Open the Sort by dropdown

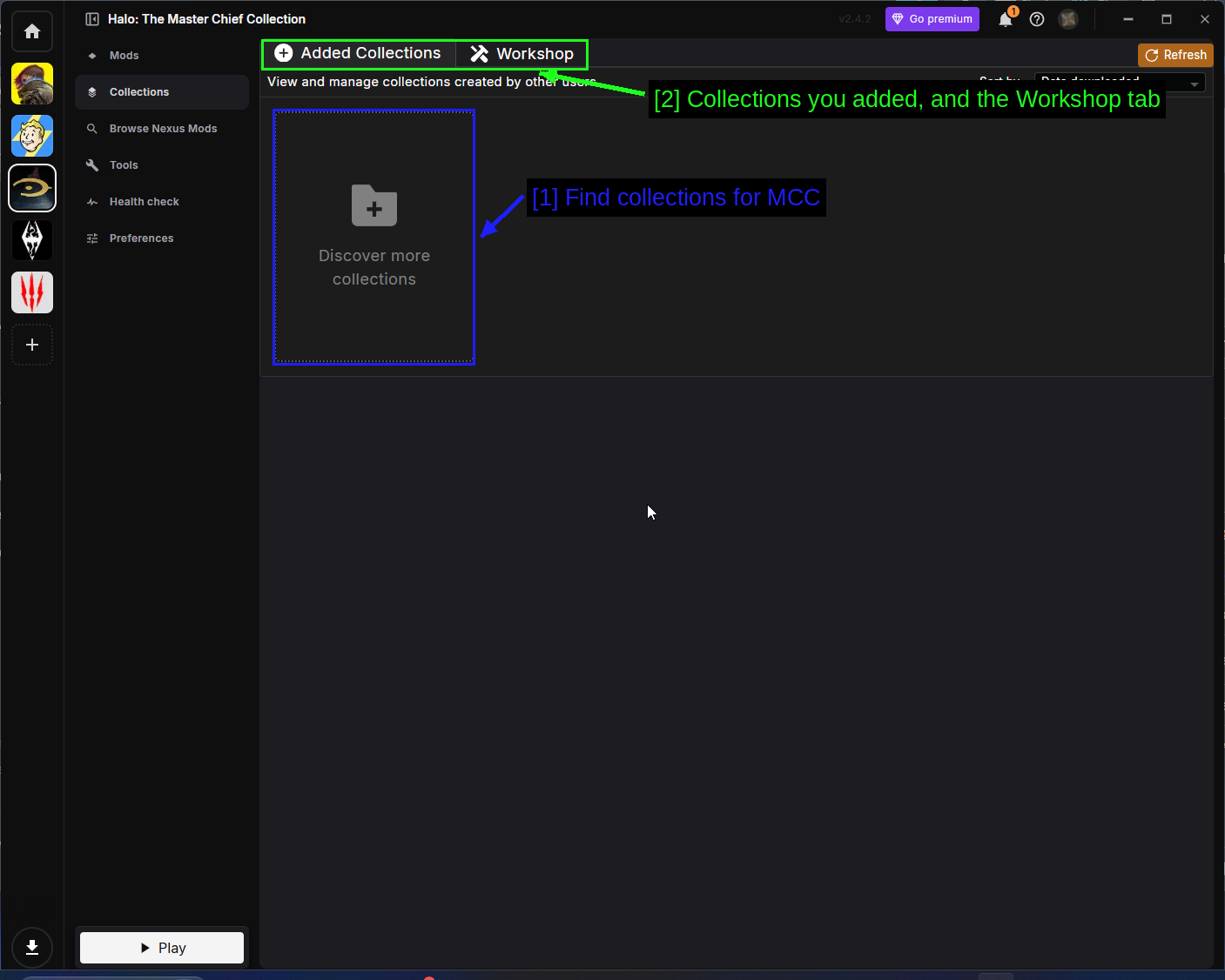(x=1120, y=82)
